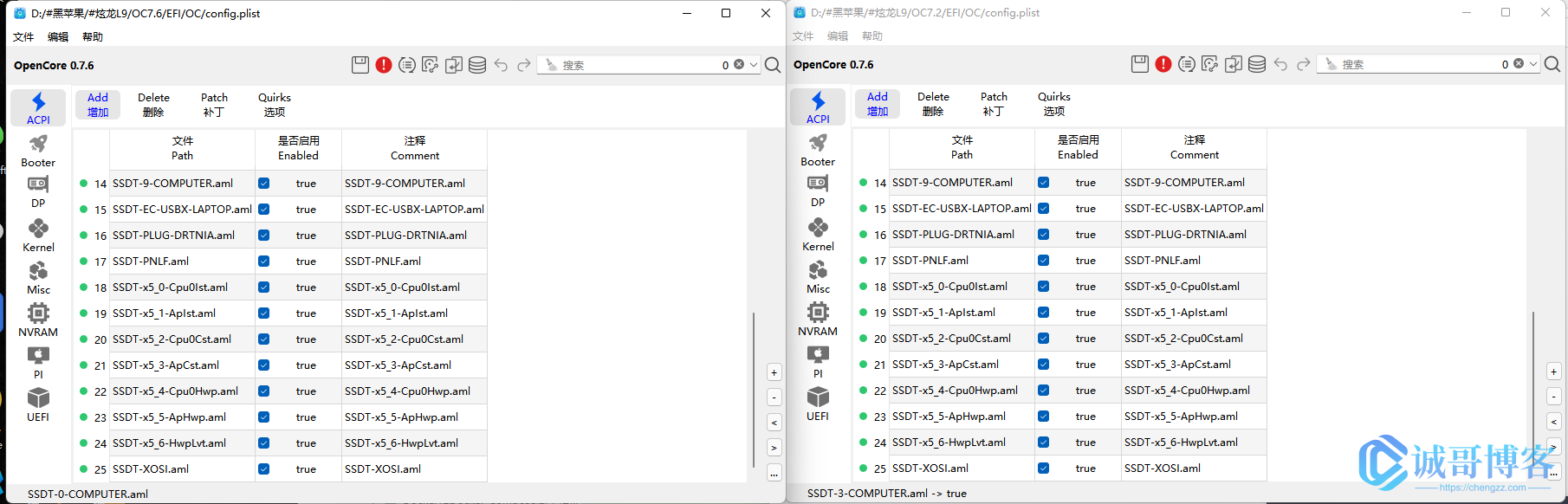Viewport: 1568px width, 504px height.
Task: Toggle Enabled checkbox for SSDT-XOSI.aml in OC7.6 window
Action: [x=263, y=469]
